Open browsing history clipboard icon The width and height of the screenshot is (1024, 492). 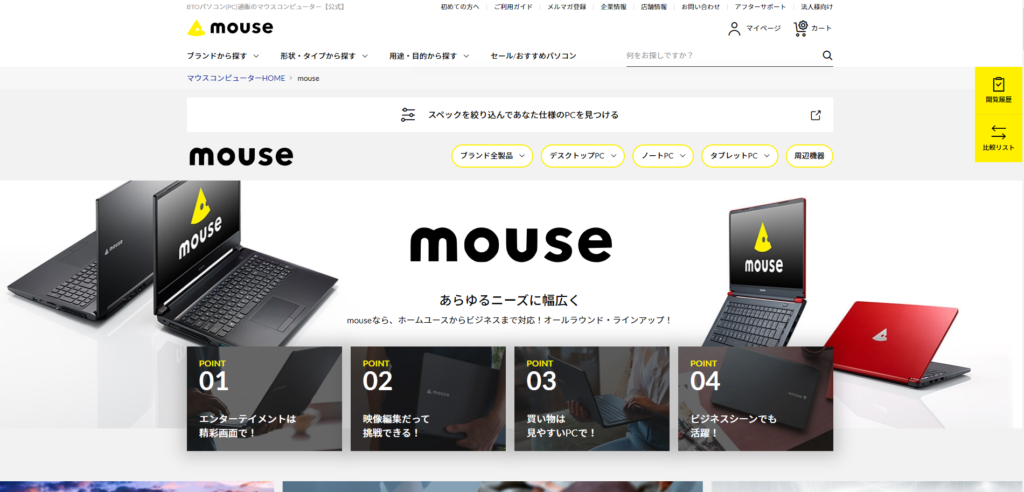click(999, 85)
